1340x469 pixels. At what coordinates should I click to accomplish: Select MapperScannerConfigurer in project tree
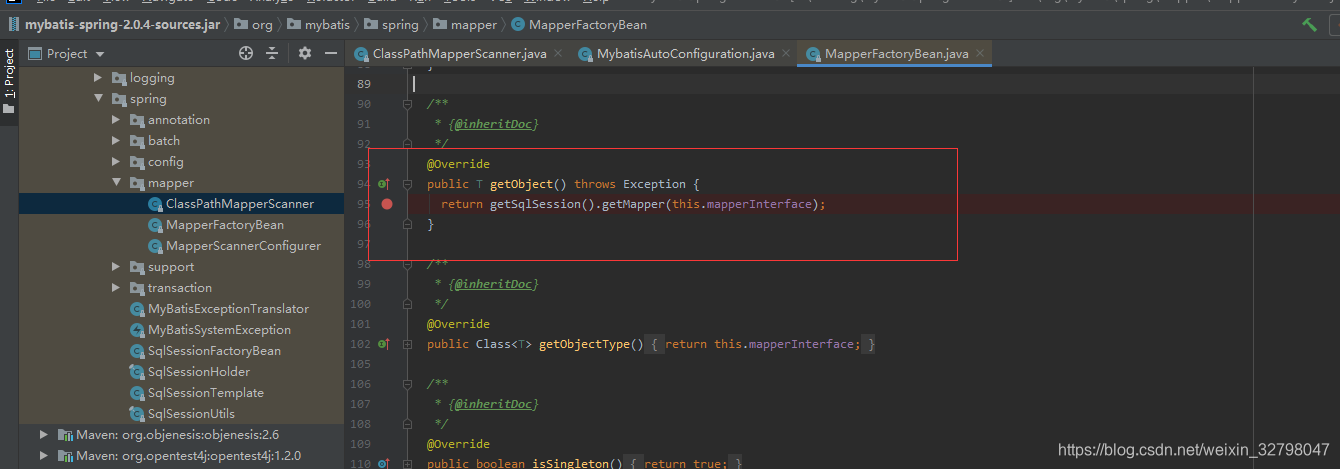pyautogui.click(x=243, y=245)
